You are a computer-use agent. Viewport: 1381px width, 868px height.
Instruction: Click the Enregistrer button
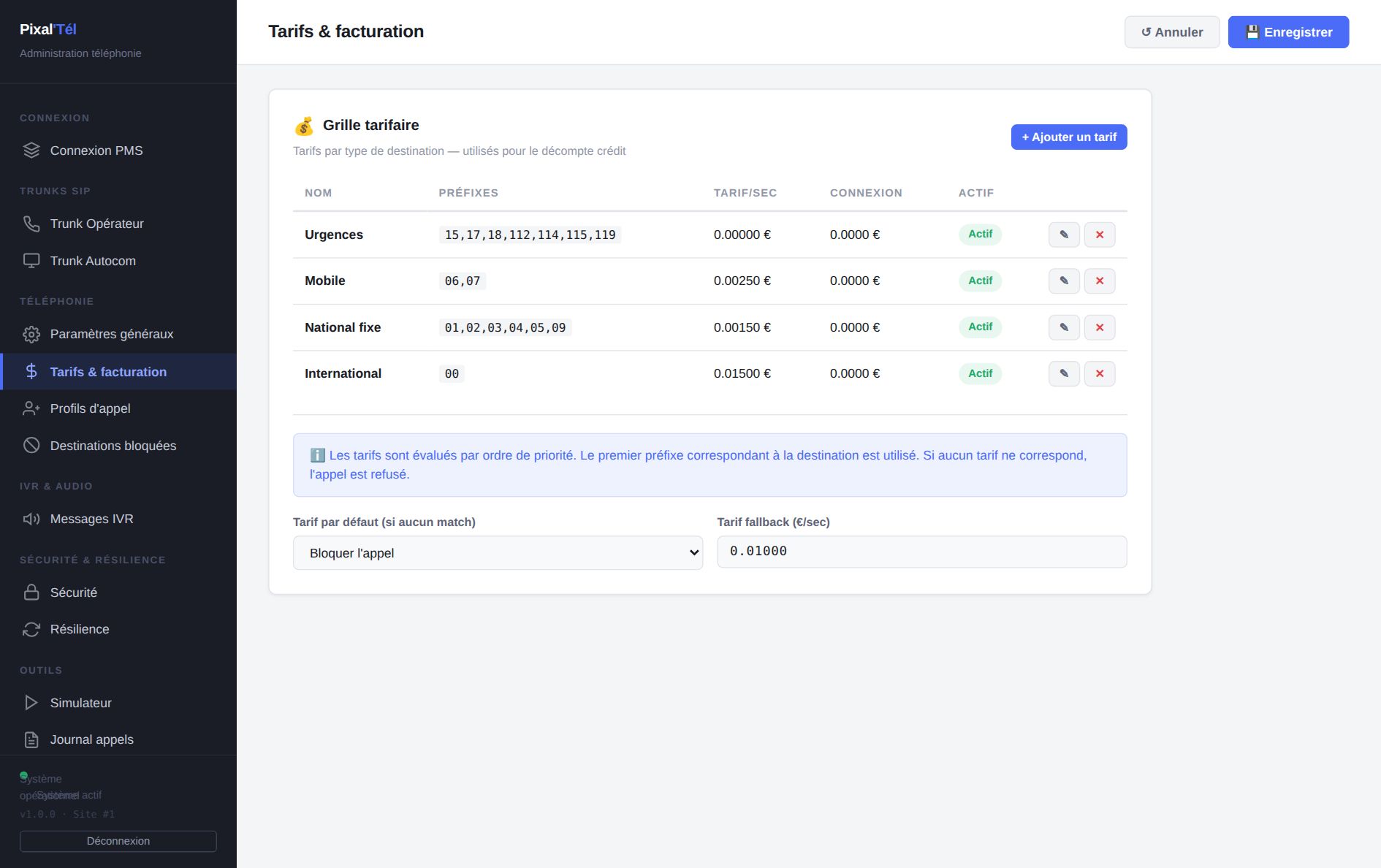point(1288,32)
